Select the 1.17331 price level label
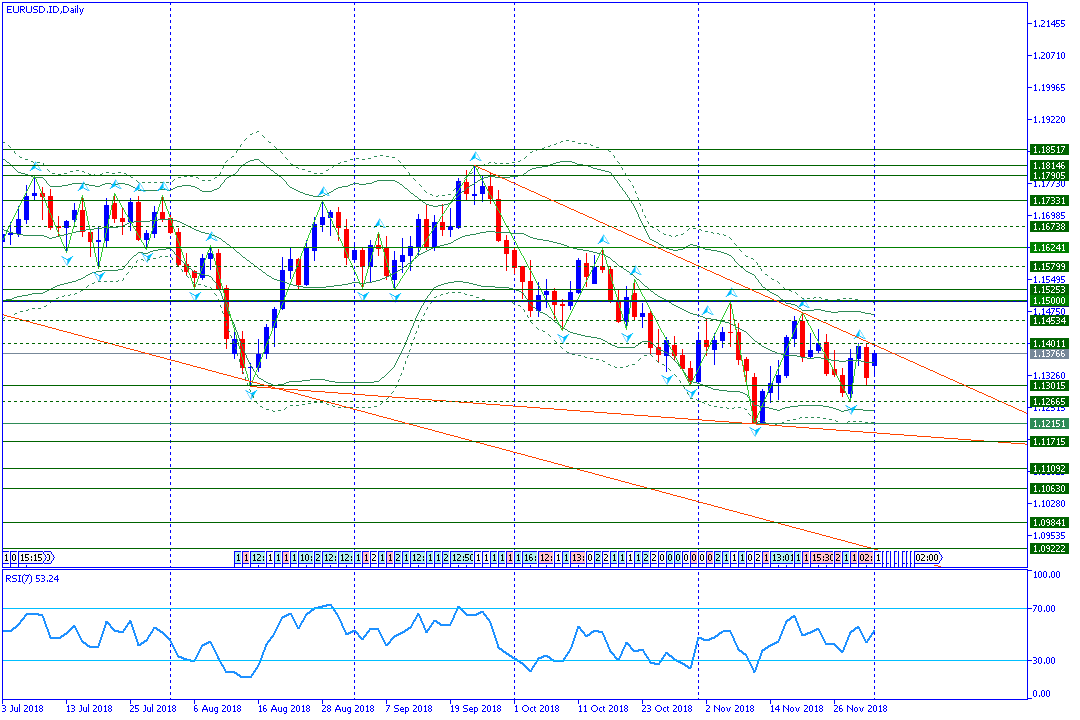This screenshot has height=720, width=1080. tap(1049, 201)
